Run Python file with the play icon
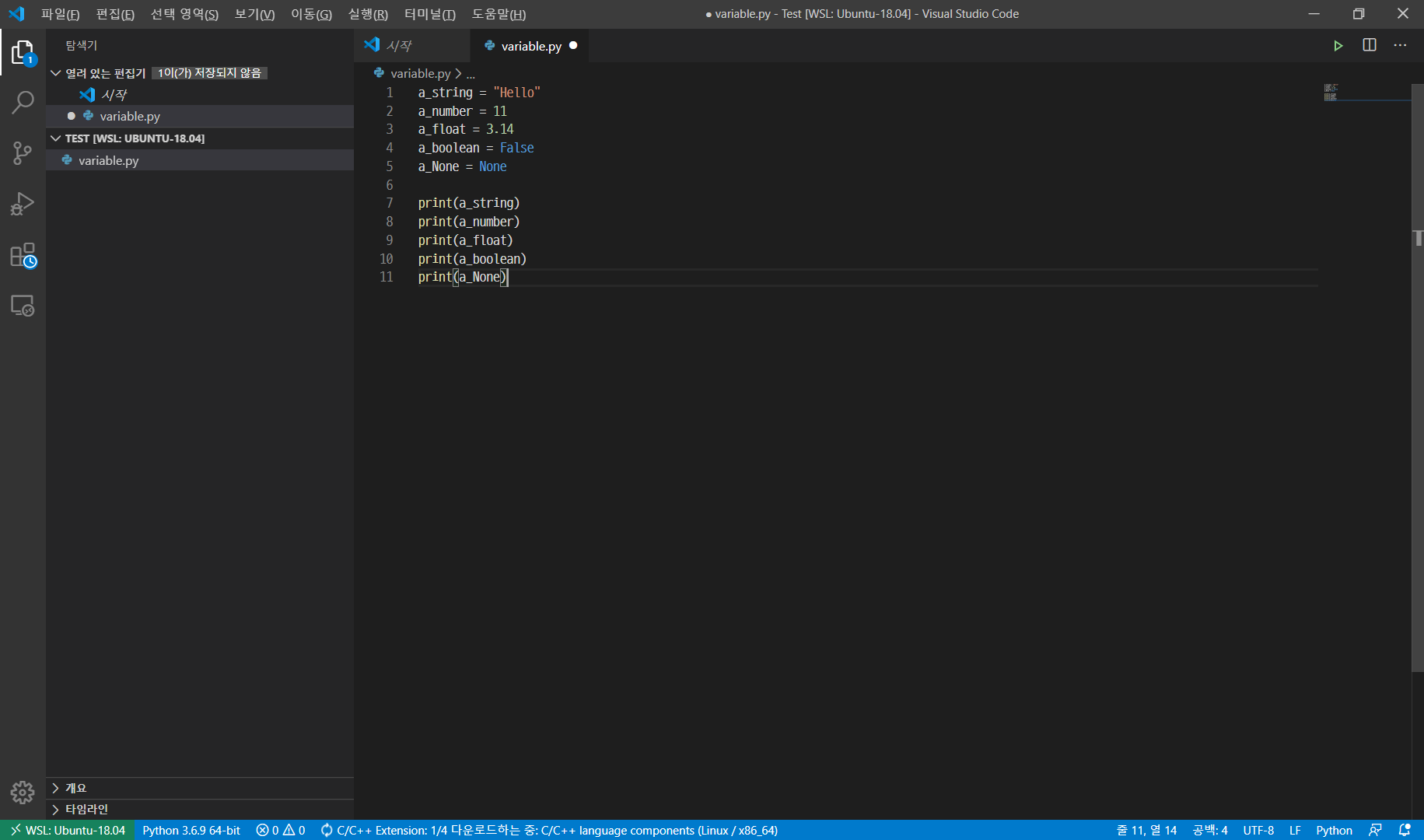 tap(1338, 46)
